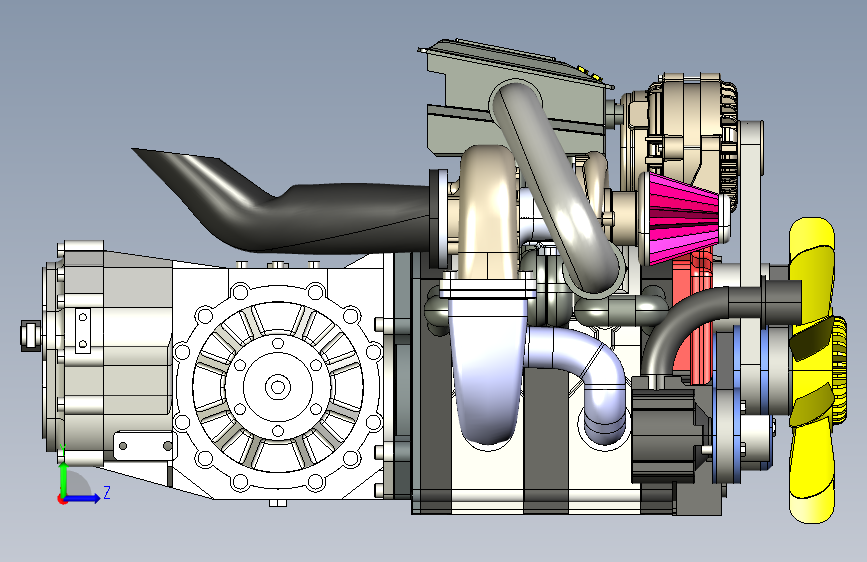Select the circular finned gearbox cover

tap(278, 386)
